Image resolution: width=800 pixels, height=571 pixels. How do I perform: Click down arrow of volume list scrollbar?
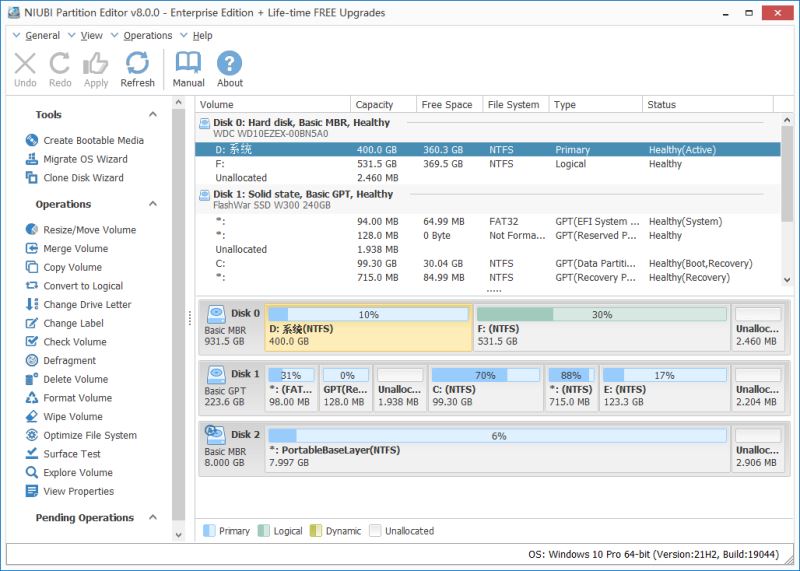pos(787,280)
